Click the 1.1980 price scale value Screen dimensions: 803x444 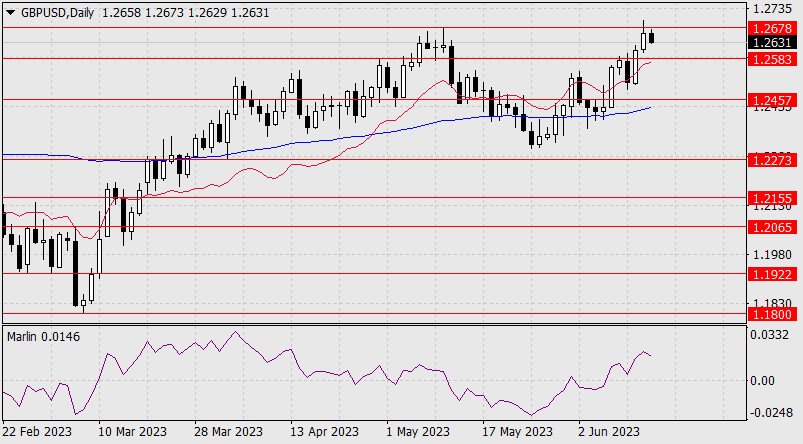(x=772, y=255)
